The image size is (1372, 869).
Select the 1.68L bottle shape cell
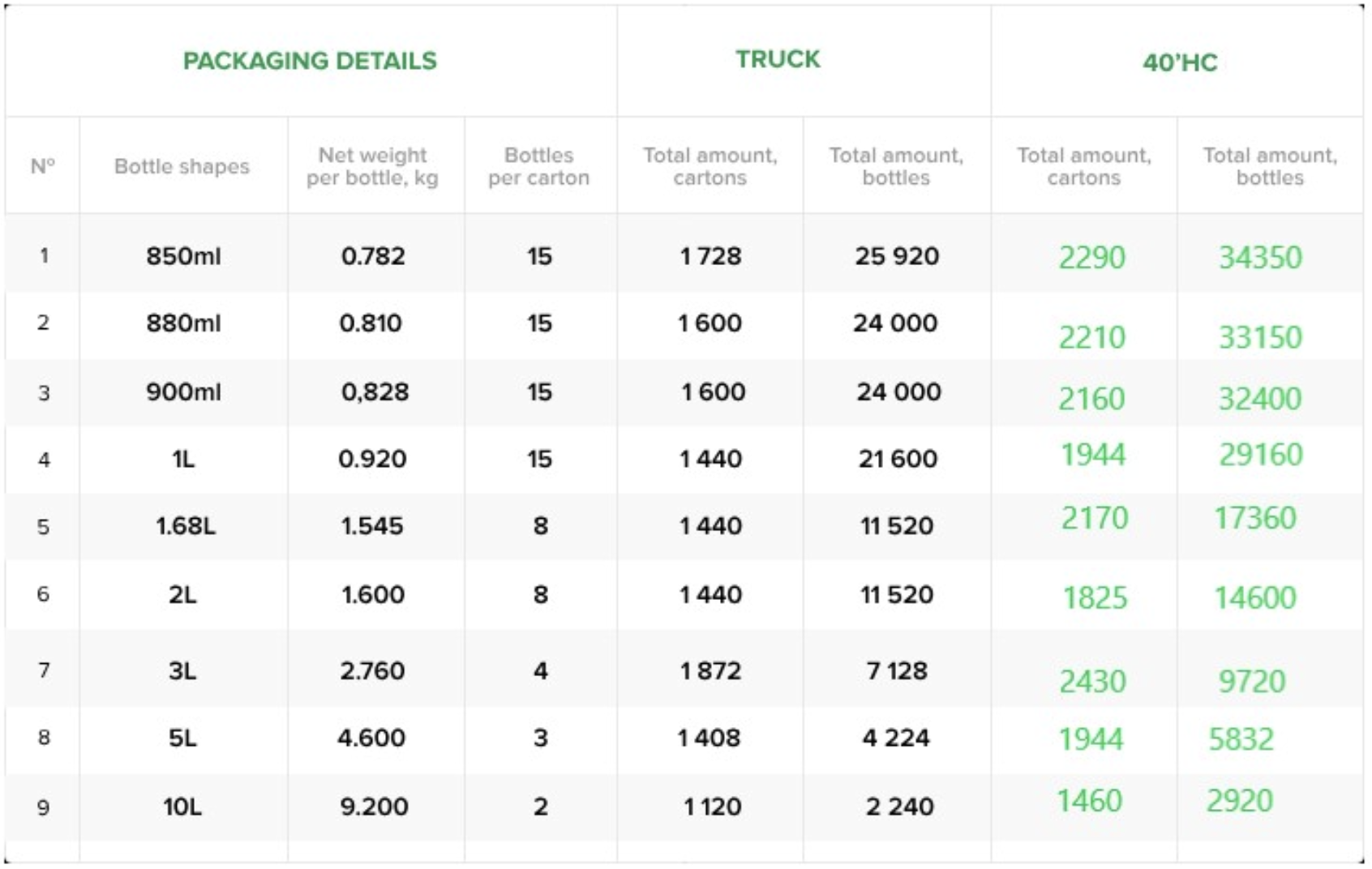[x=186, y=526]
